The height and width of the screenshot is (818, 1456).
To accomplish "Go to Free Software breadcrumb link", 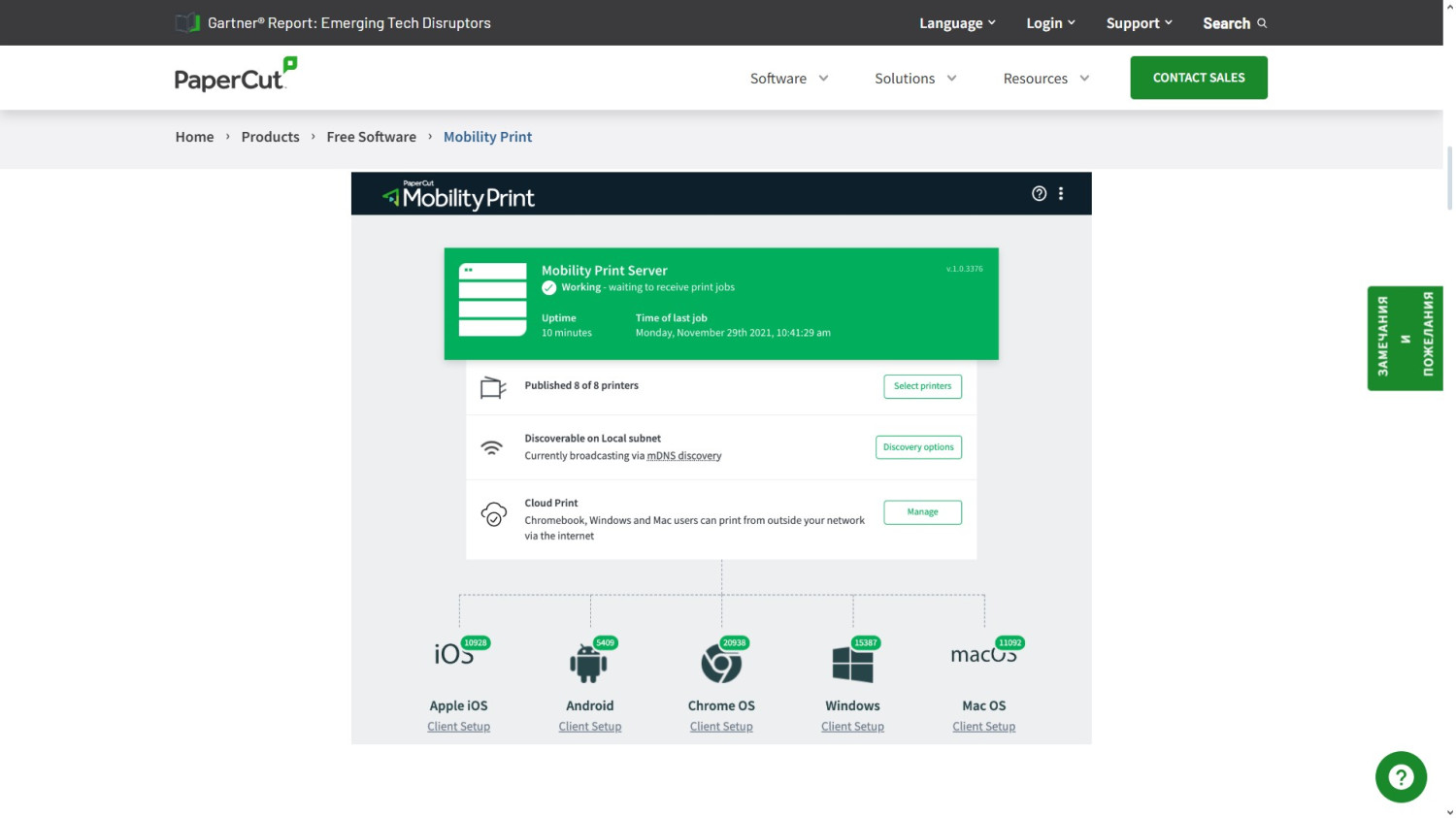I will (x=371, y=137).
